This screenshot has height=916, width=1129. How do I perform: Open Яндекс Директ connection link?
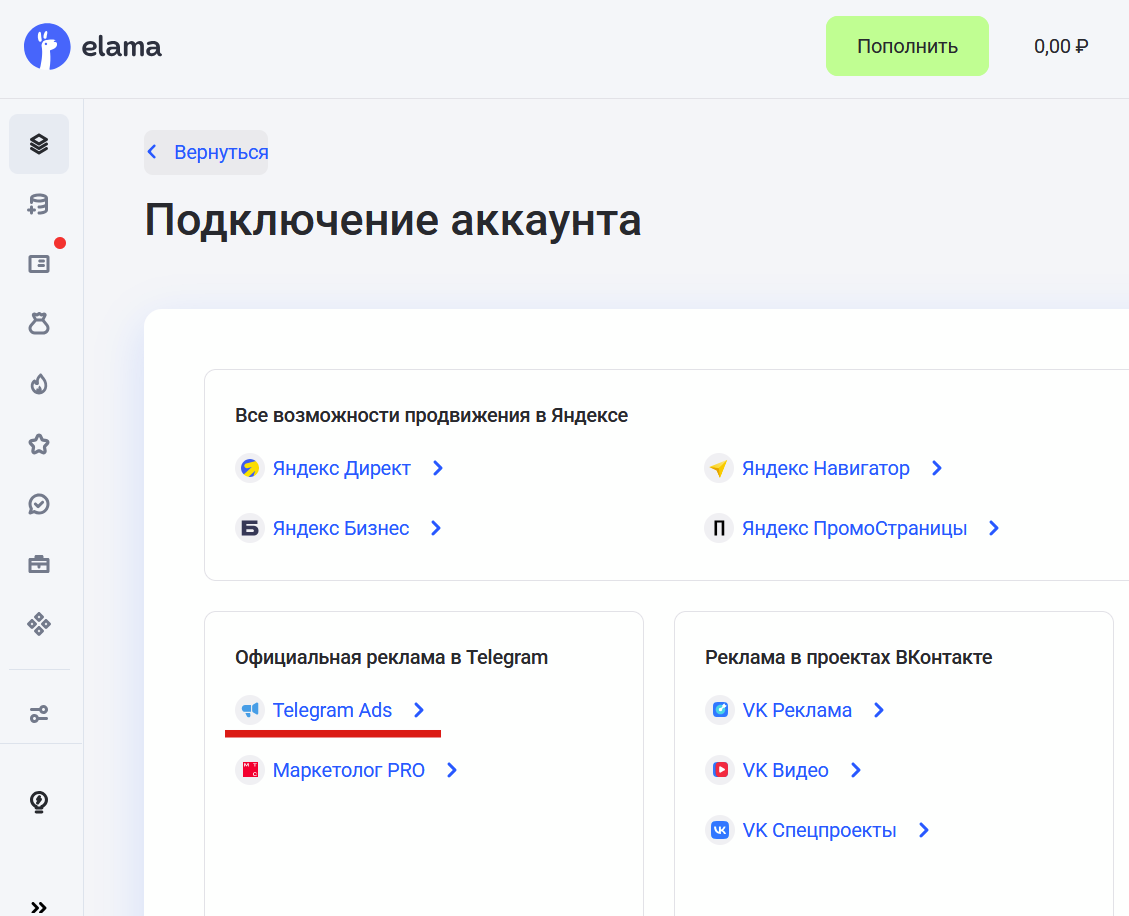click(341, 468)
